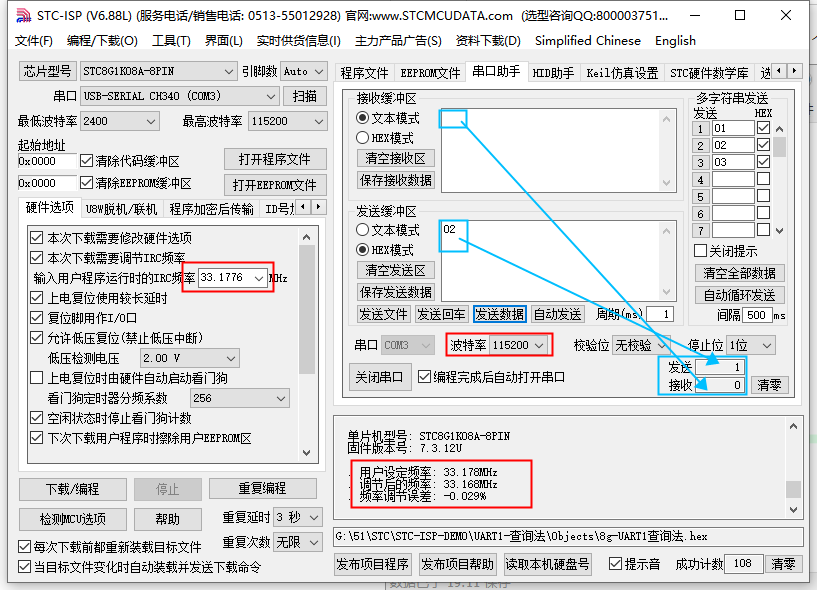Open 编程/下载(O) menu
Viewport: 817px width, 590px height.
click(102, 41)
